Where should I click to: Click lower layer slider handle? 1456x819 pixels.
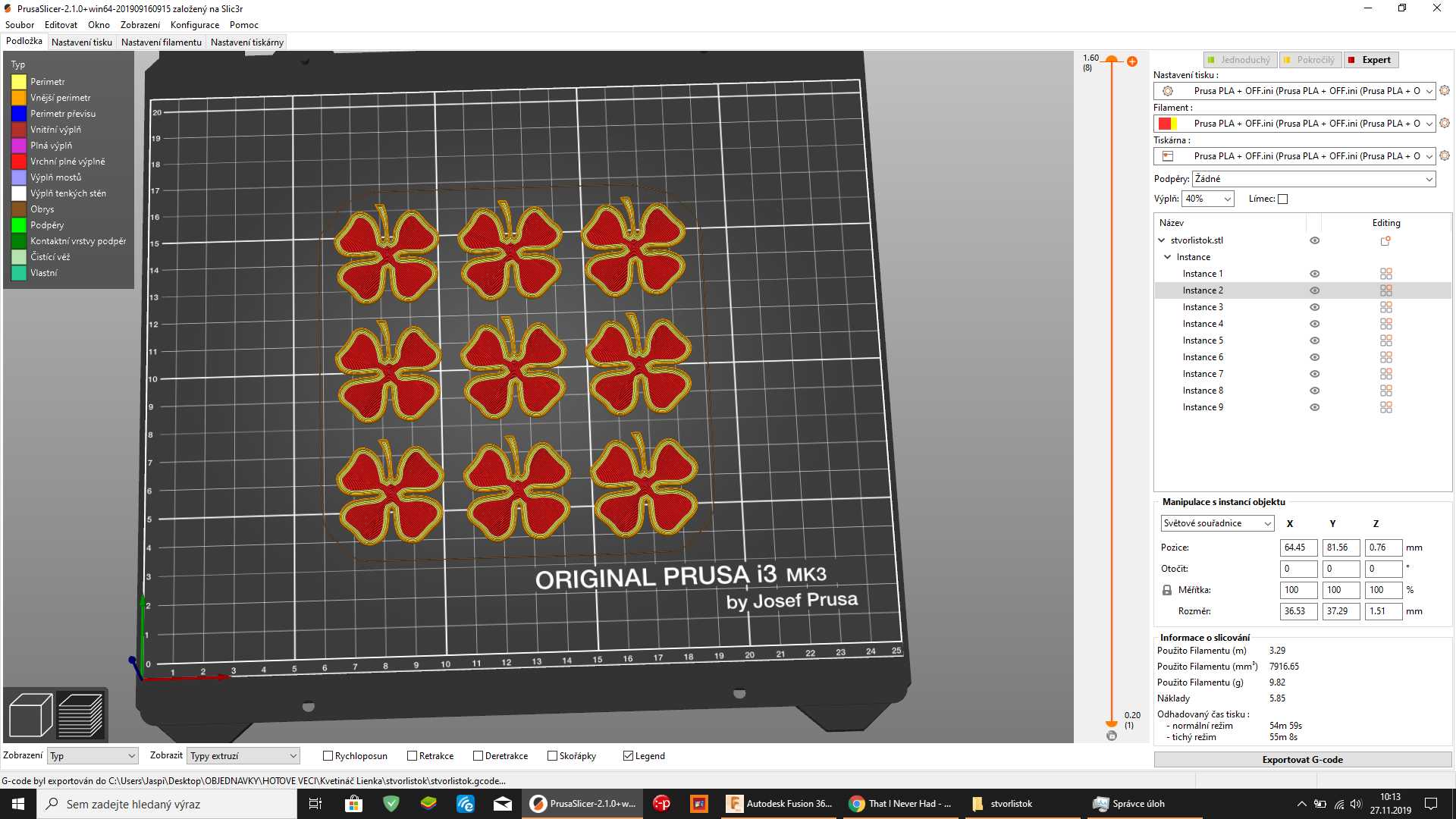coord(1112,724)
